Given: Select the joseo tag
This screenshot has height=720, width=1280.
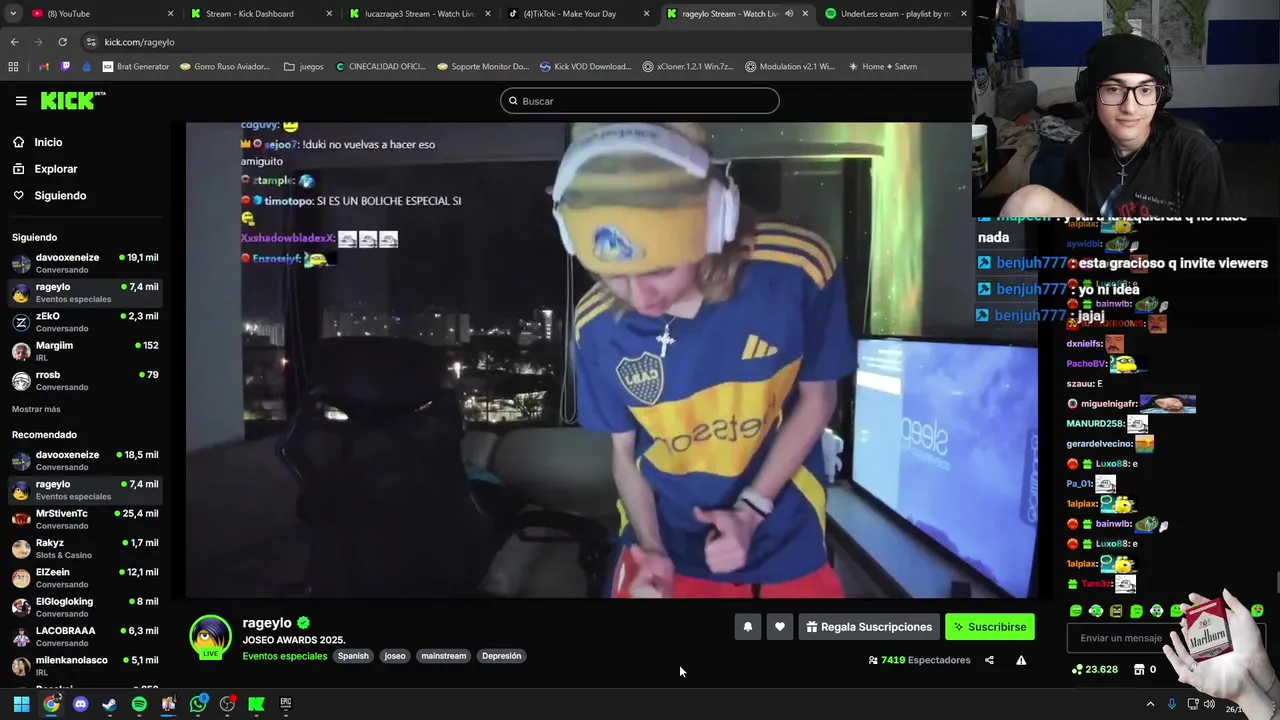Looking at the screenshot, I should 395,656.
